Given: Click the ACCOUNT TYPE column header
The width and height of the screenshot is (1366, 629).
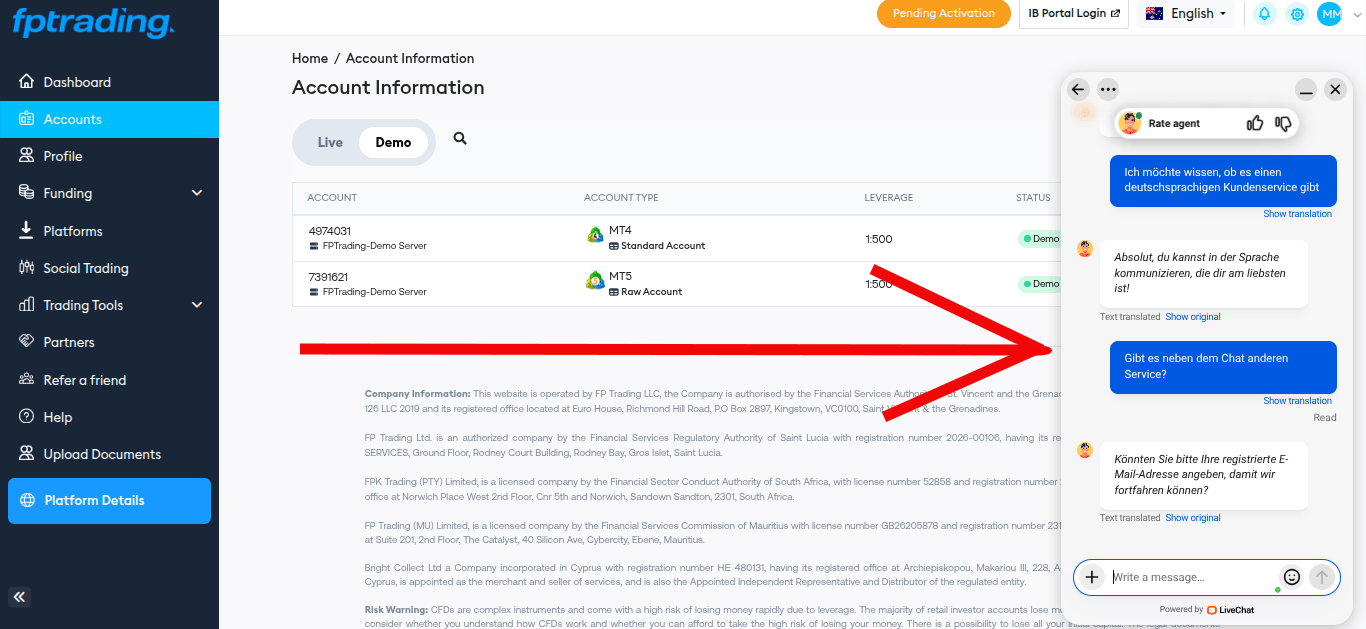Looking at the screenshot, I should pos(621,198).
